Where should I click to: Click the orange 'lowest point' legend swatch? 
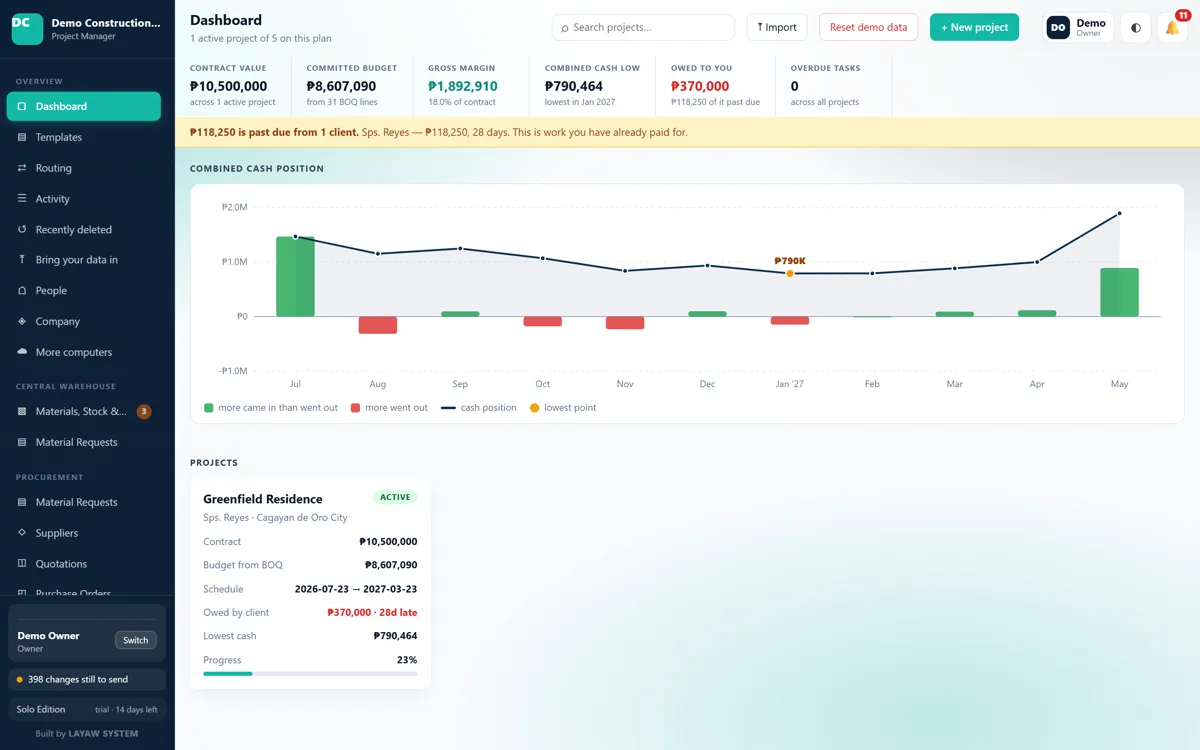point(534,408)
